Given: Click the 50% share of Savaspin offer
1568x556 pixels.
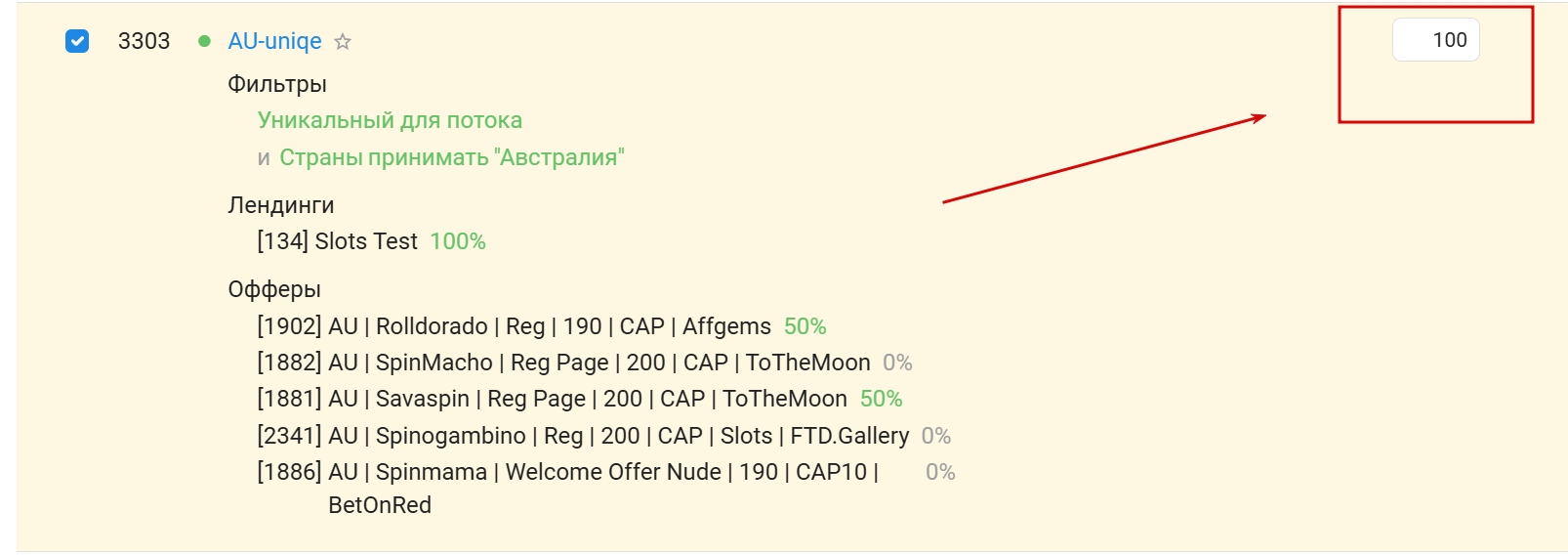Looking at the screenshot, I should click(x=881, y=399).
